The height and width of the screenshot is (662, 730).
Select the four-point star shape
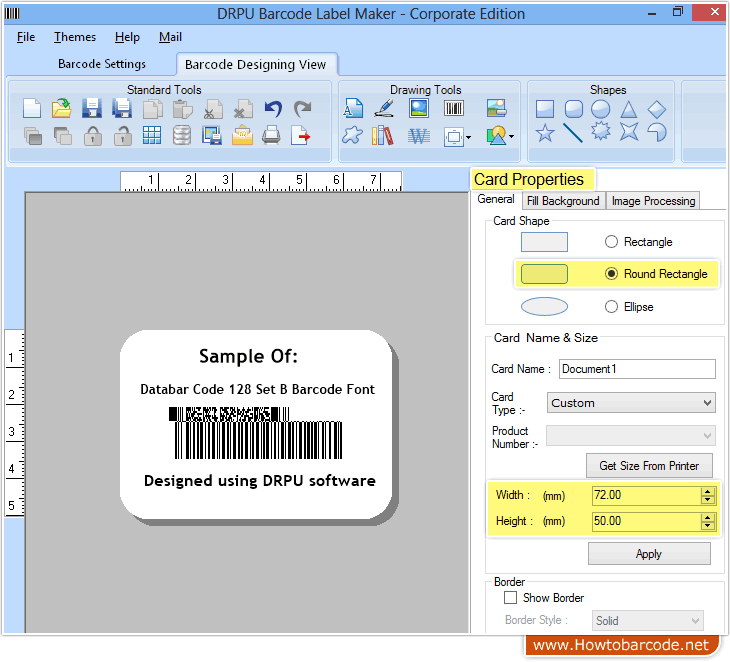[629, 132]
